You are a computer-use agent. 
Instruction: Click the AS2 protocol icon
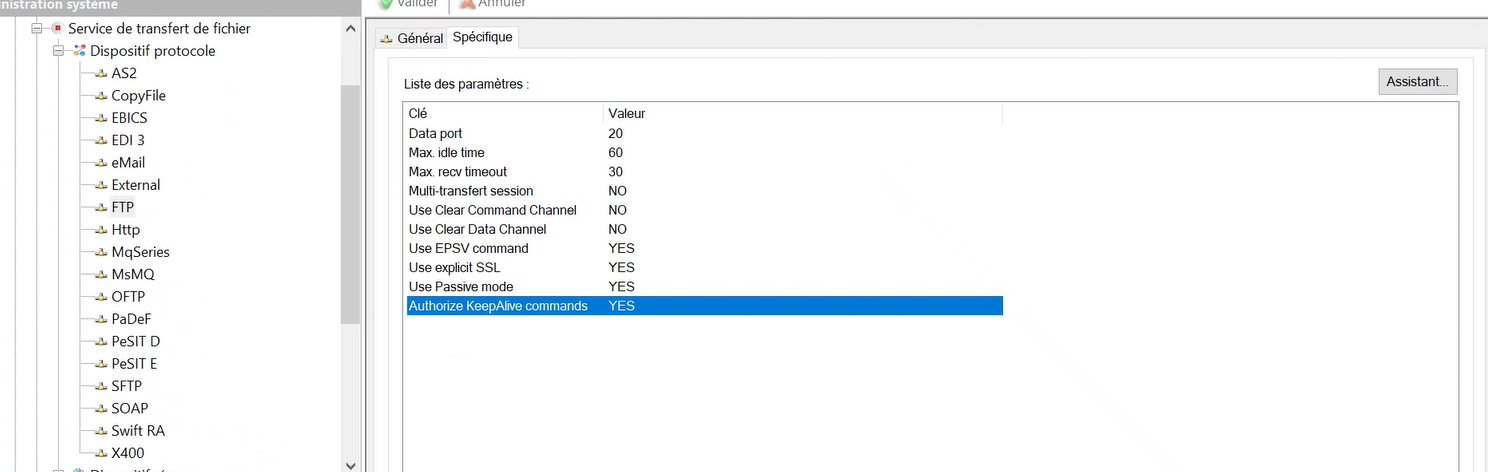click(x=100, y=74)
